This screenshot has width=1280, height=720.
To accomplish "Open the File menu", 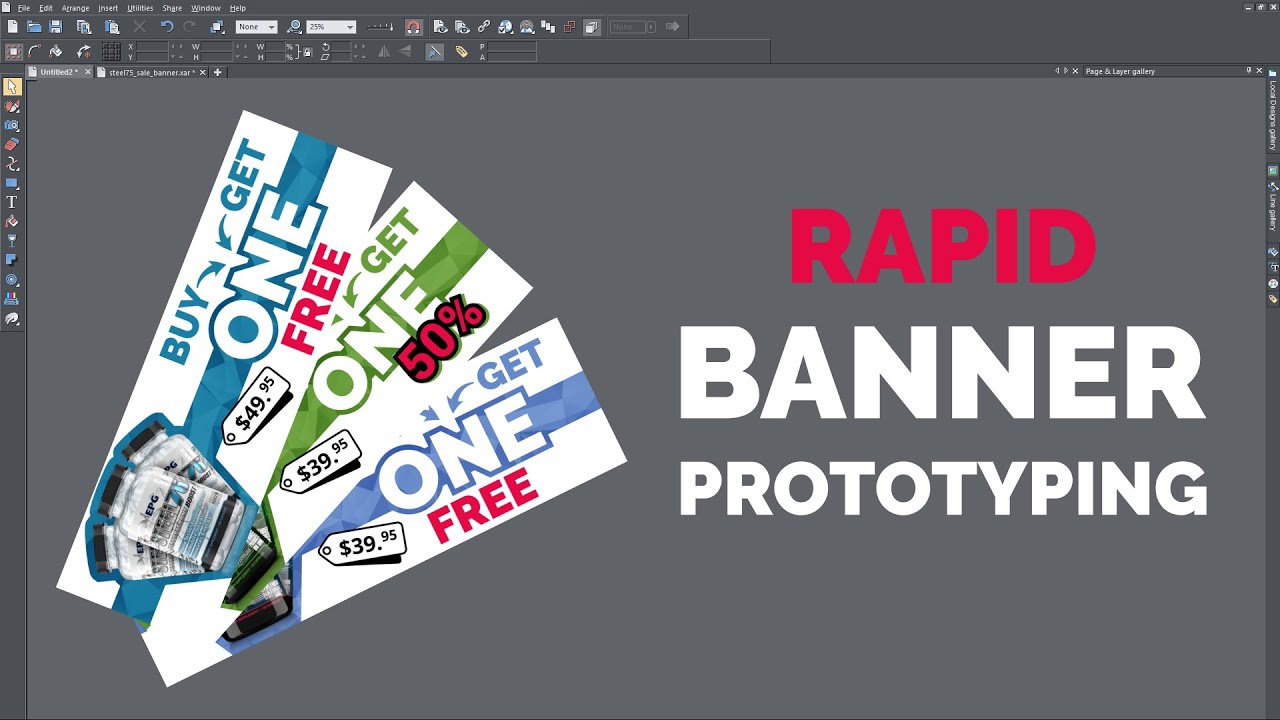I will 24,8.
